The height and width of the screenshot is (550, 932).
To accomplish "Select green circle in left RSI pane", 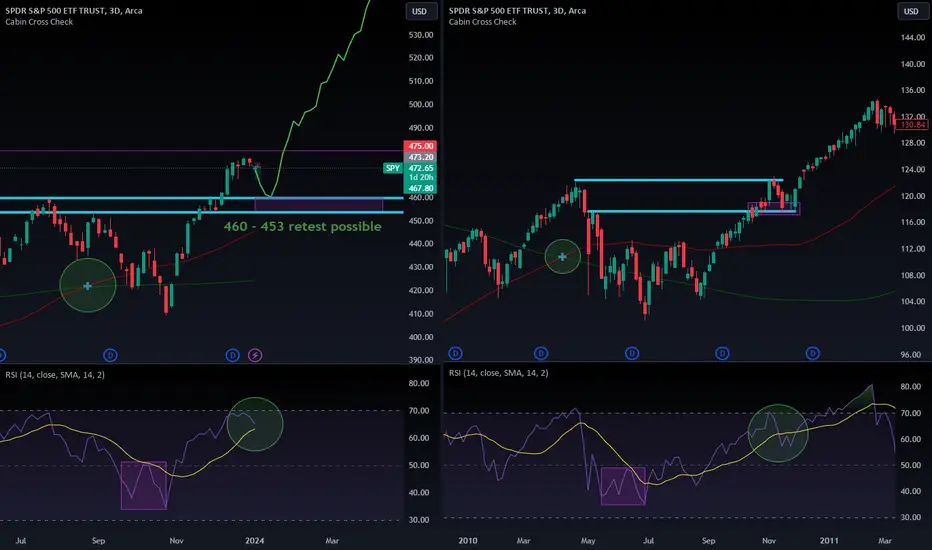I will [x=255, y=424].
